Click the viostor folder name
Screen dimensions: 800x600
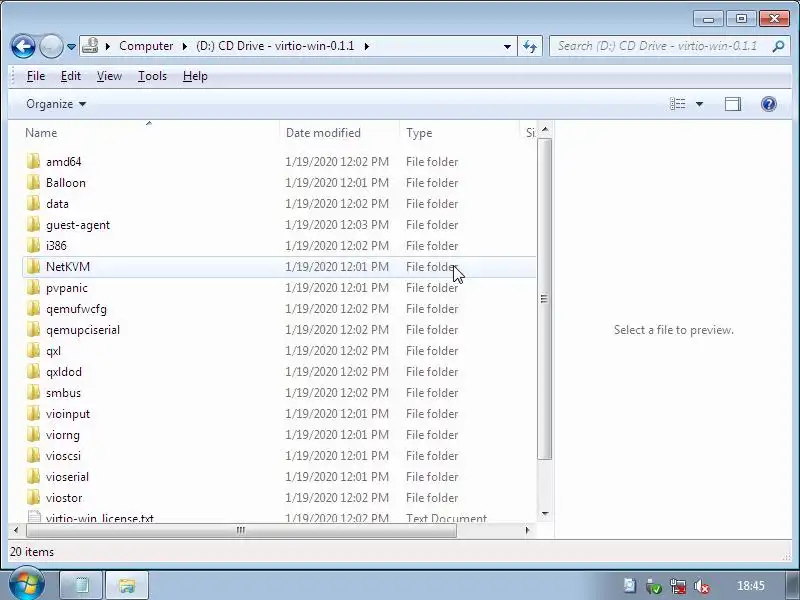point(64,497)
